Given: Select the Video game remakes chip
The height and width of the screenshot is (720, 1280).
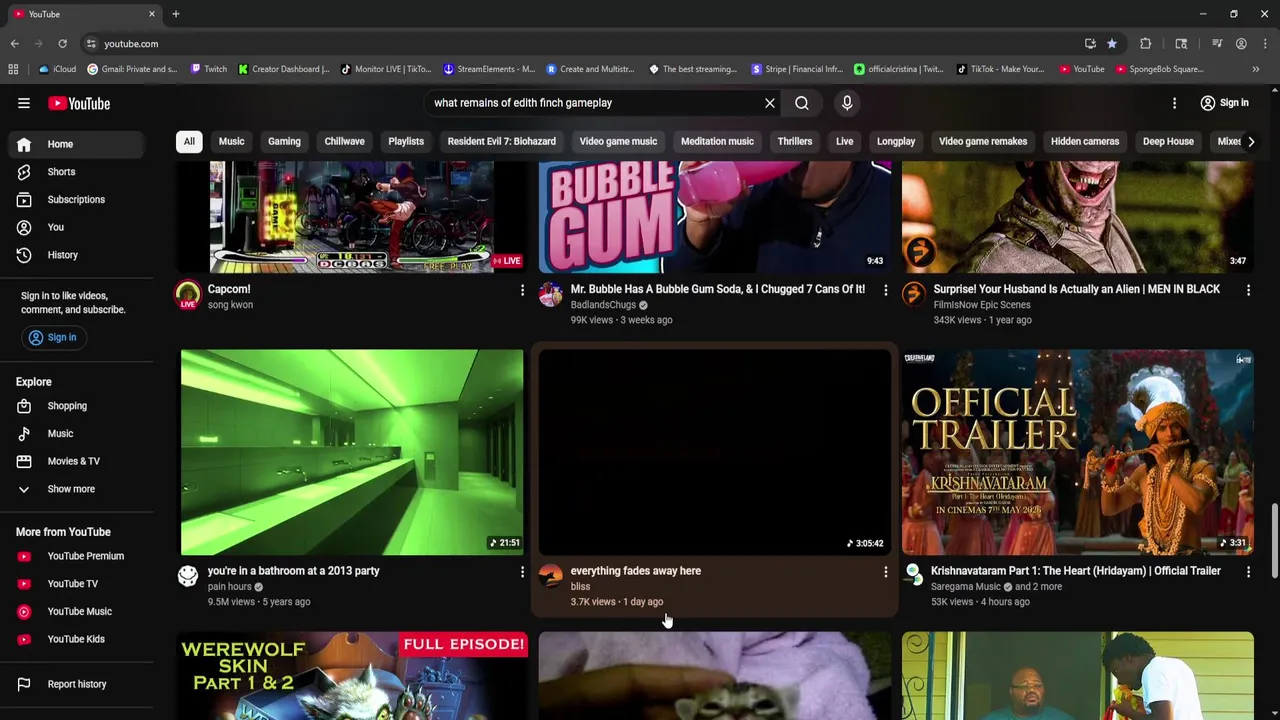Looking at the screenshot, I should click(983, 141).
